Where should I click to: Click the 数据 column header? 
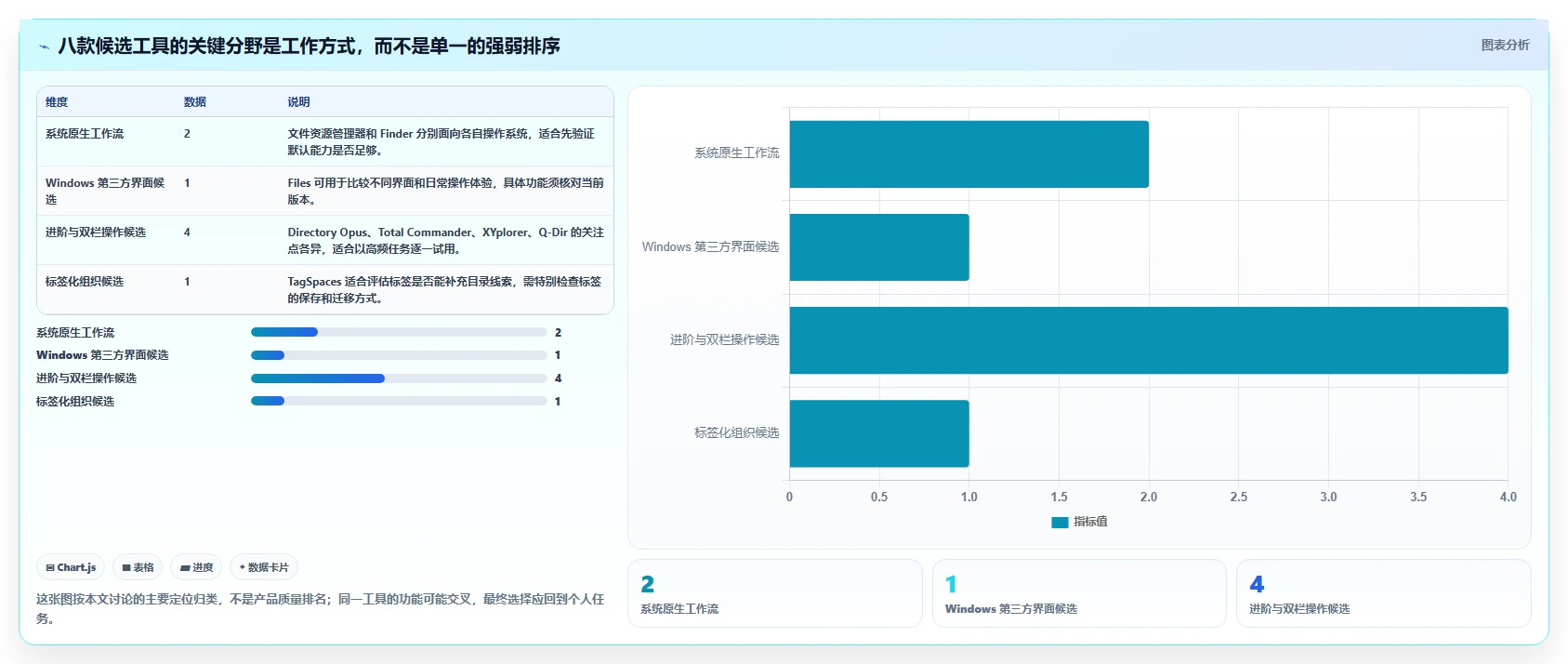(194, 102)
